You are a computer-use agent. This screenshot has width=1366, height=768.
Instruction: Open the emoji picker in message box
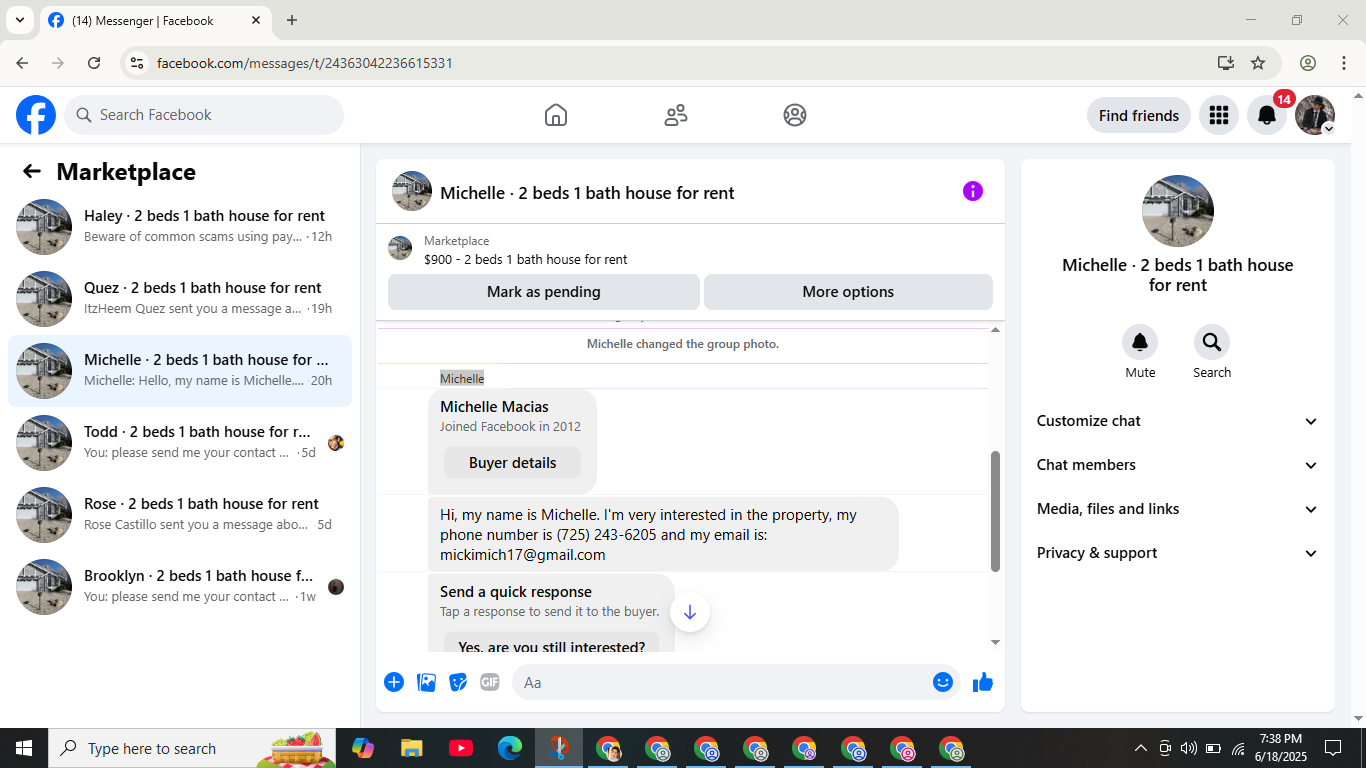942,682
